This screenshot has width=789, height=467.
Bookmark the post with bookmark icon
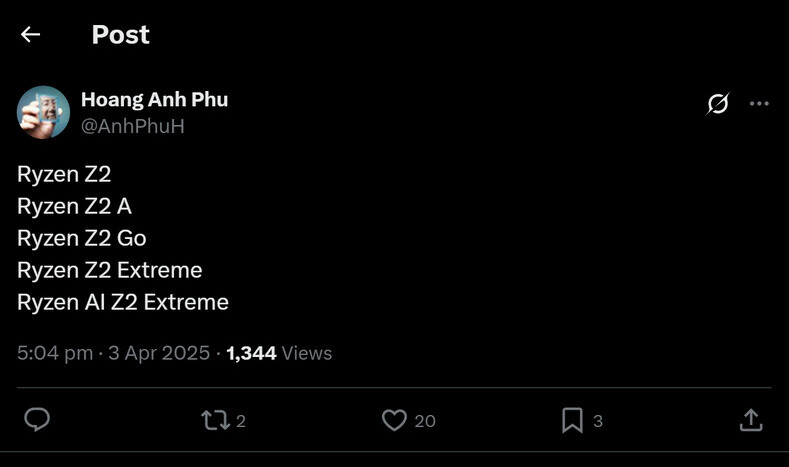[x=572, y=420]
